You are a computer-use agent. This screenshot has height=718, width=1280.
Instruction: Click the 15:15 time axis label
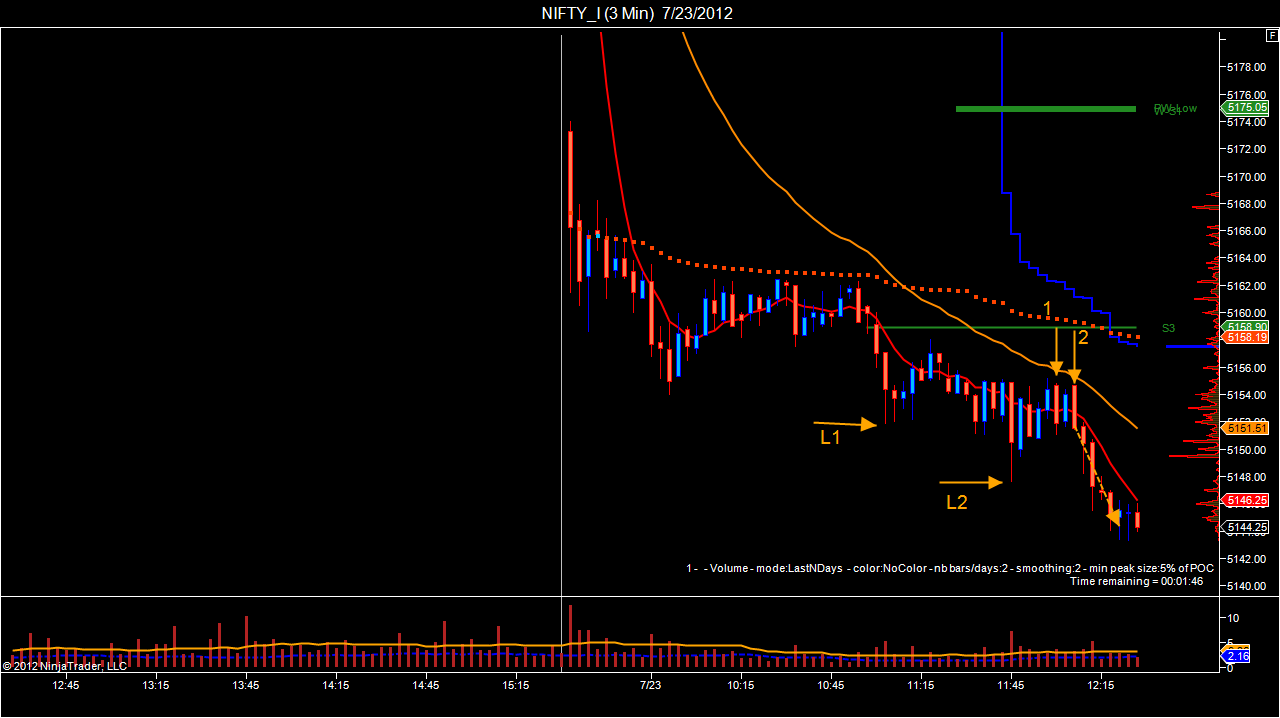tap(516, 685)
